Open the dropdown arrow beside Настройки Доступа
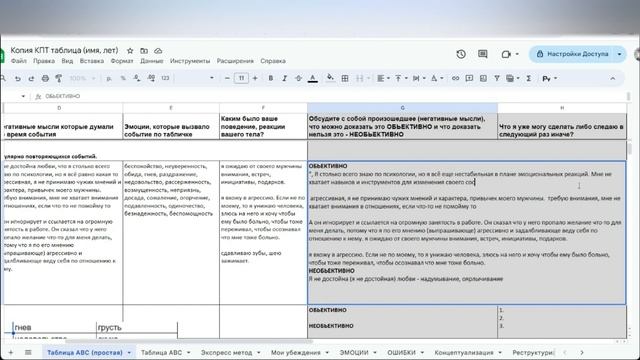 pyautogui.click(x=619, y=54)
